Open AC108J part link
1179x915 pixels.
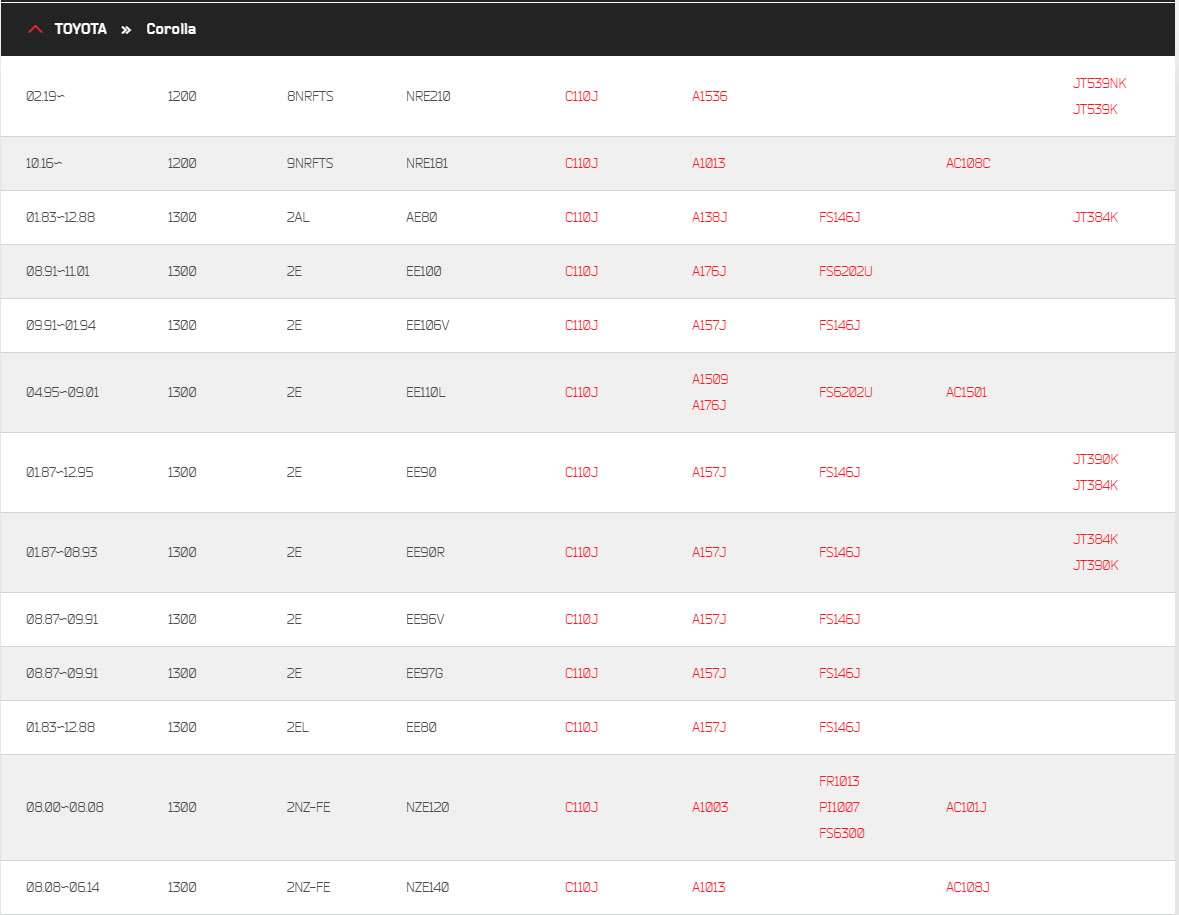[968, 887]
